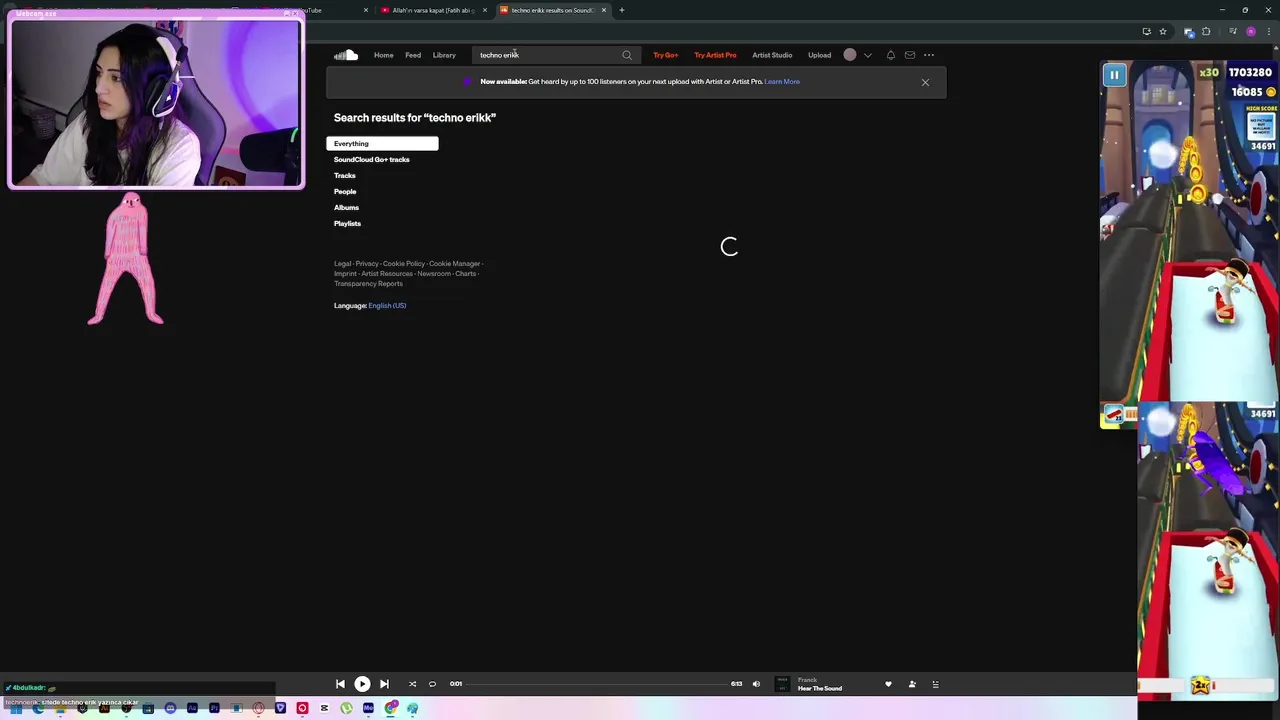Go to Feed tab
The image size is (1280, 720).
(413, 55)
